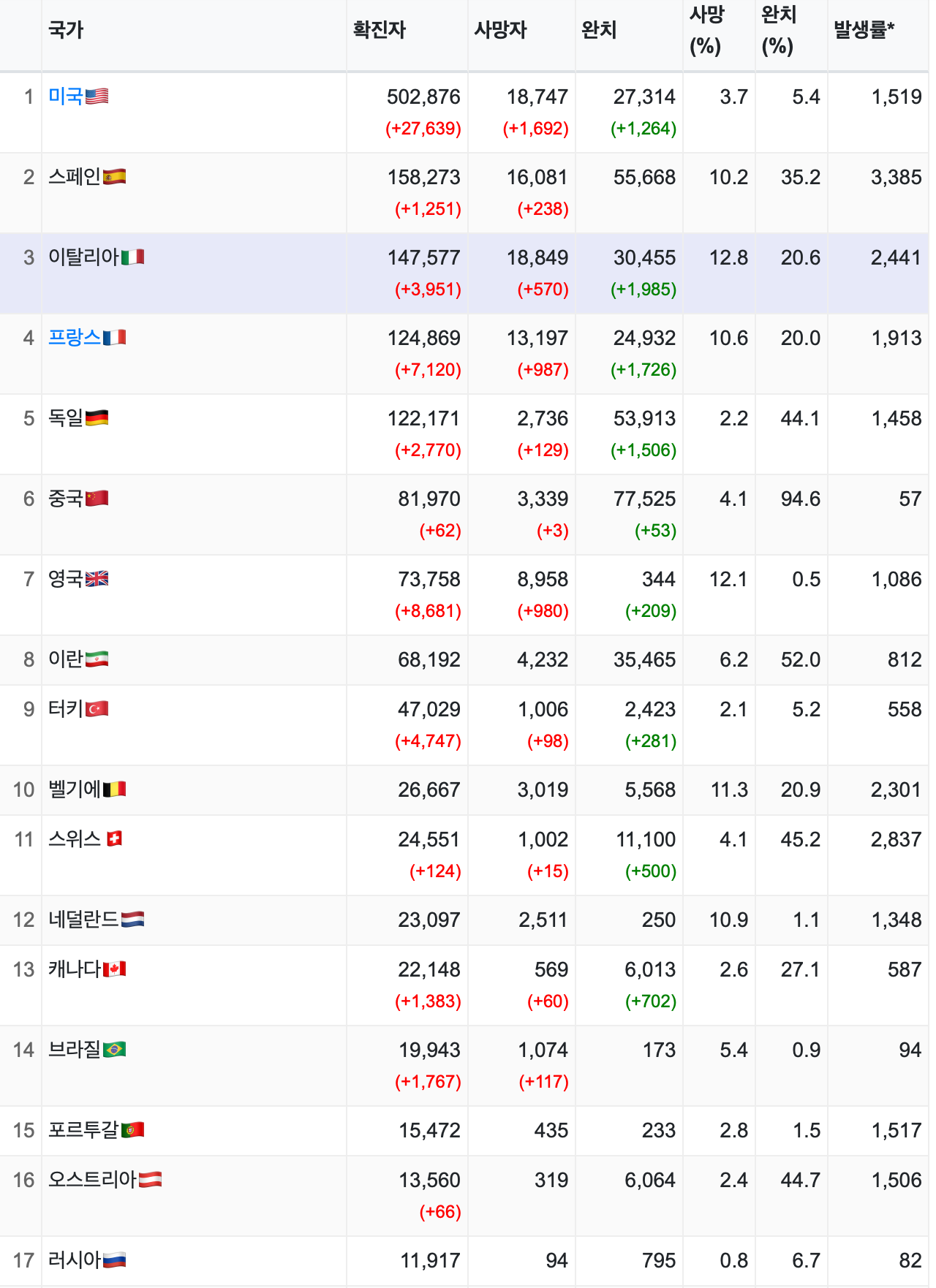
Task: Click the United Kingdom flag icon
Action: pos(97,579)
